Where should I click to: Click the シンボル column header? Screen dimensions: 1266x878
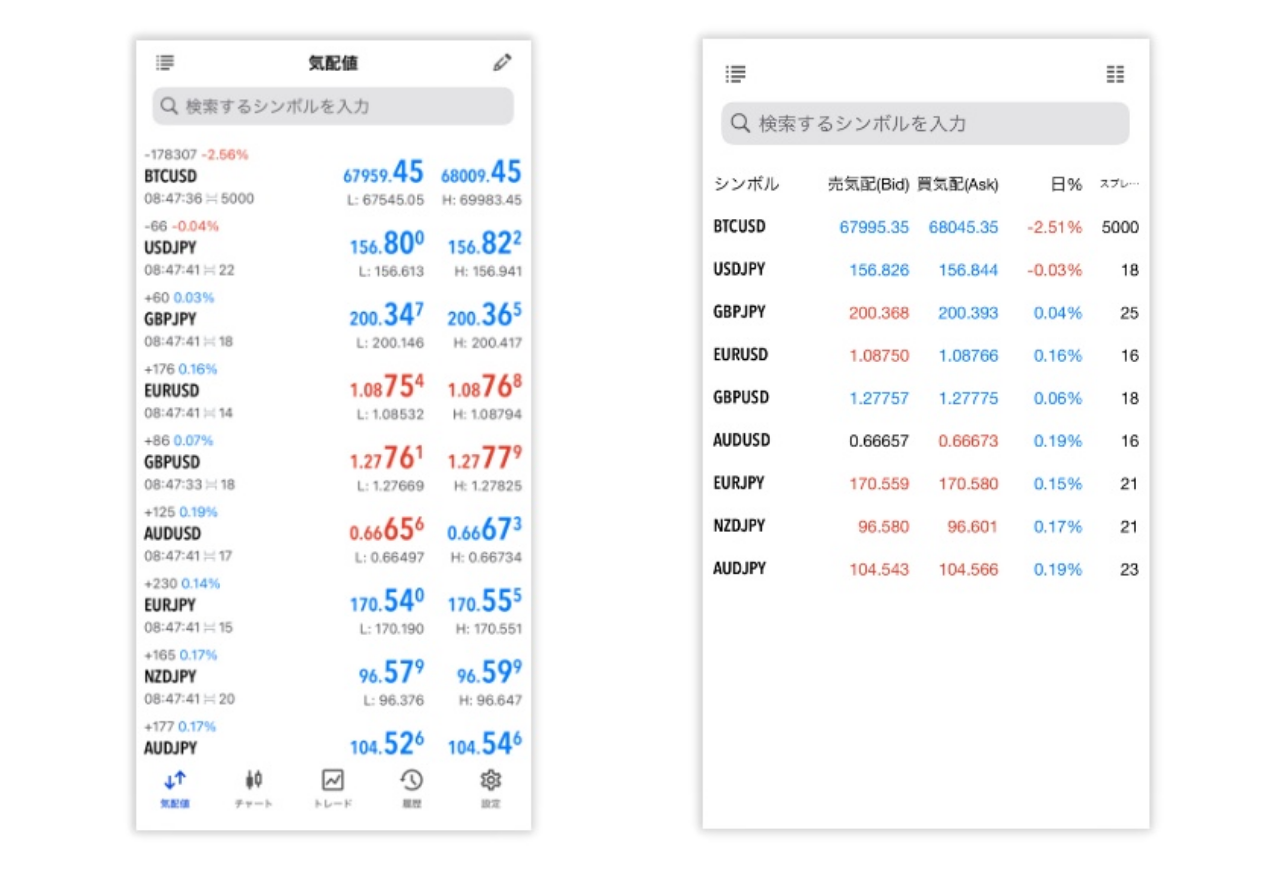click(x=746, y=185)
